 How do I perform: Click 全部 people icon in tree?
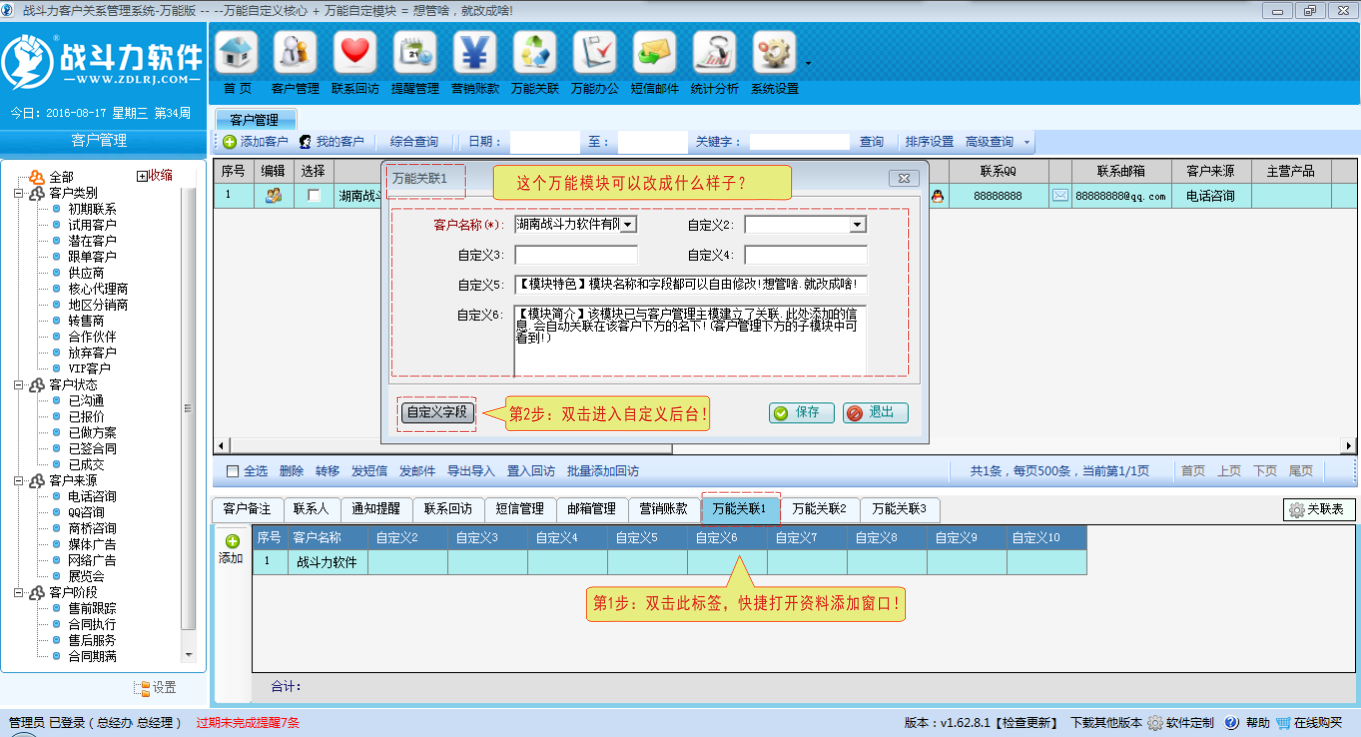[x=36, y=177]
